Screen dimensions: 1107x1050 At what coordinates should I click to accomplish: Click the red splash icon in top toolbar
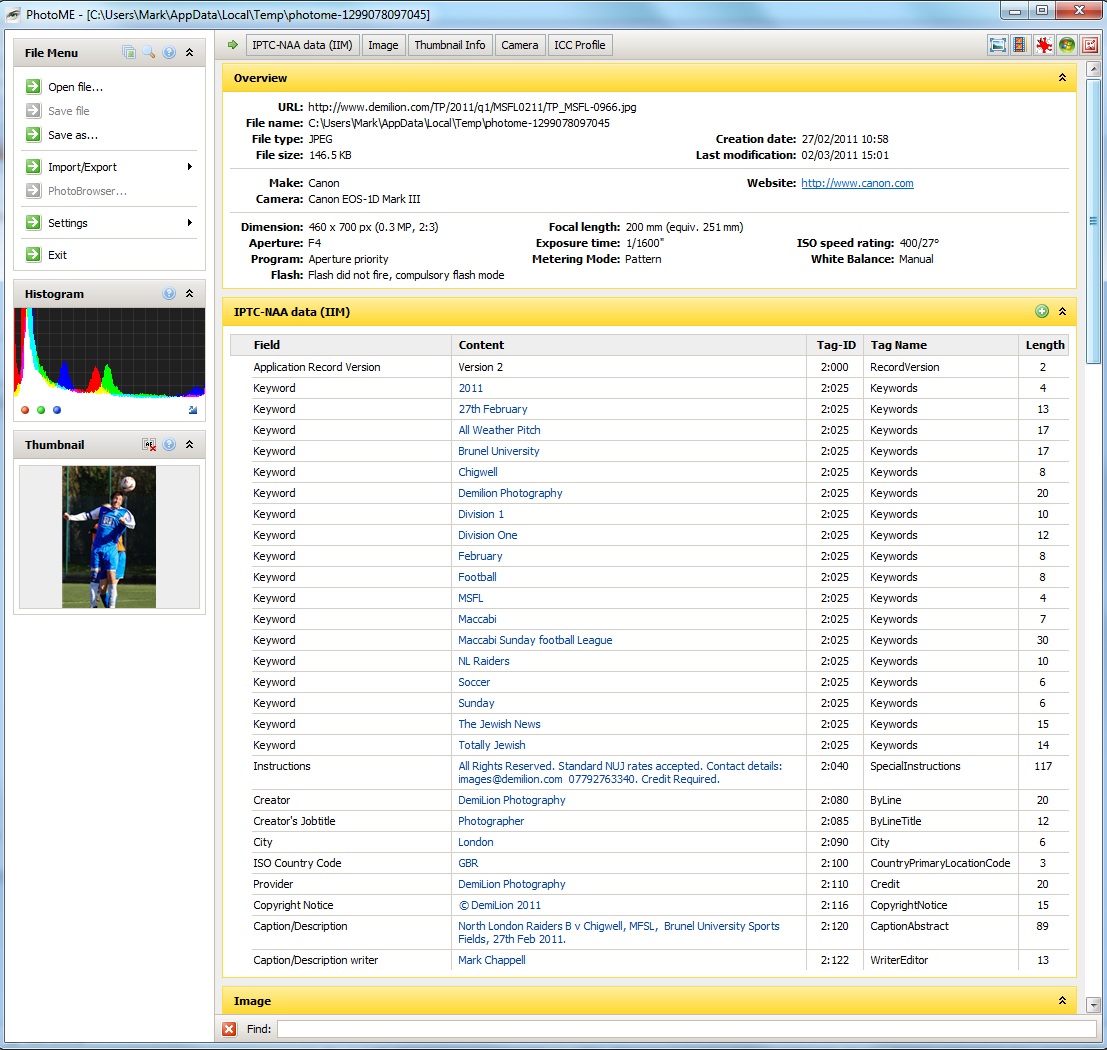tap(1044, 45)
